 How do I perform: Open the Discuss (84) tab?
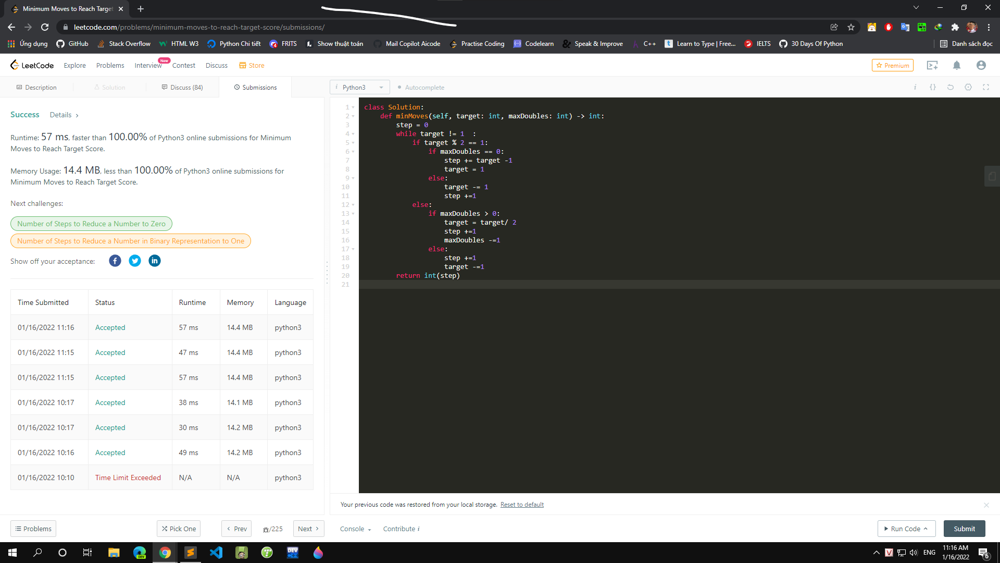coord(182,87)
